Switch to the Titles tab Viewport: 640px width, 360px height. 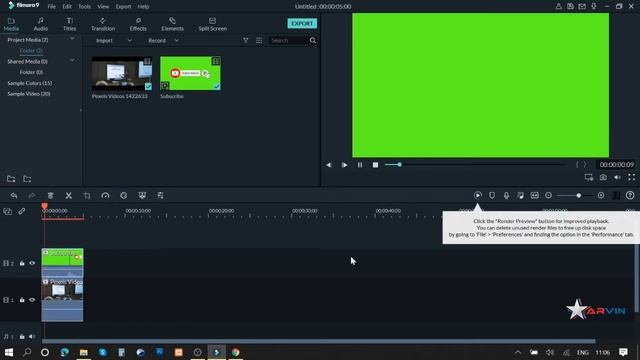click(69, 24)
